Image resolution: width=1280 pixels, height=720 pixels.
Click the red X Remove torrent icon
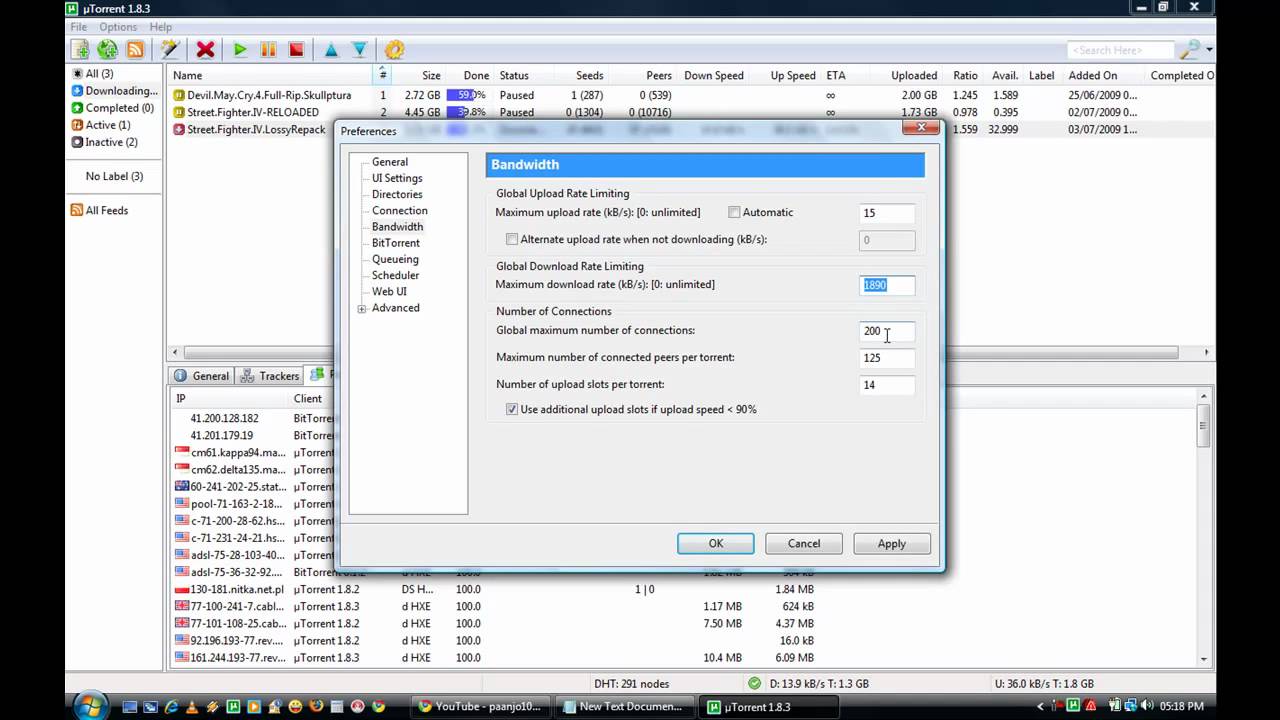point(205,49)
